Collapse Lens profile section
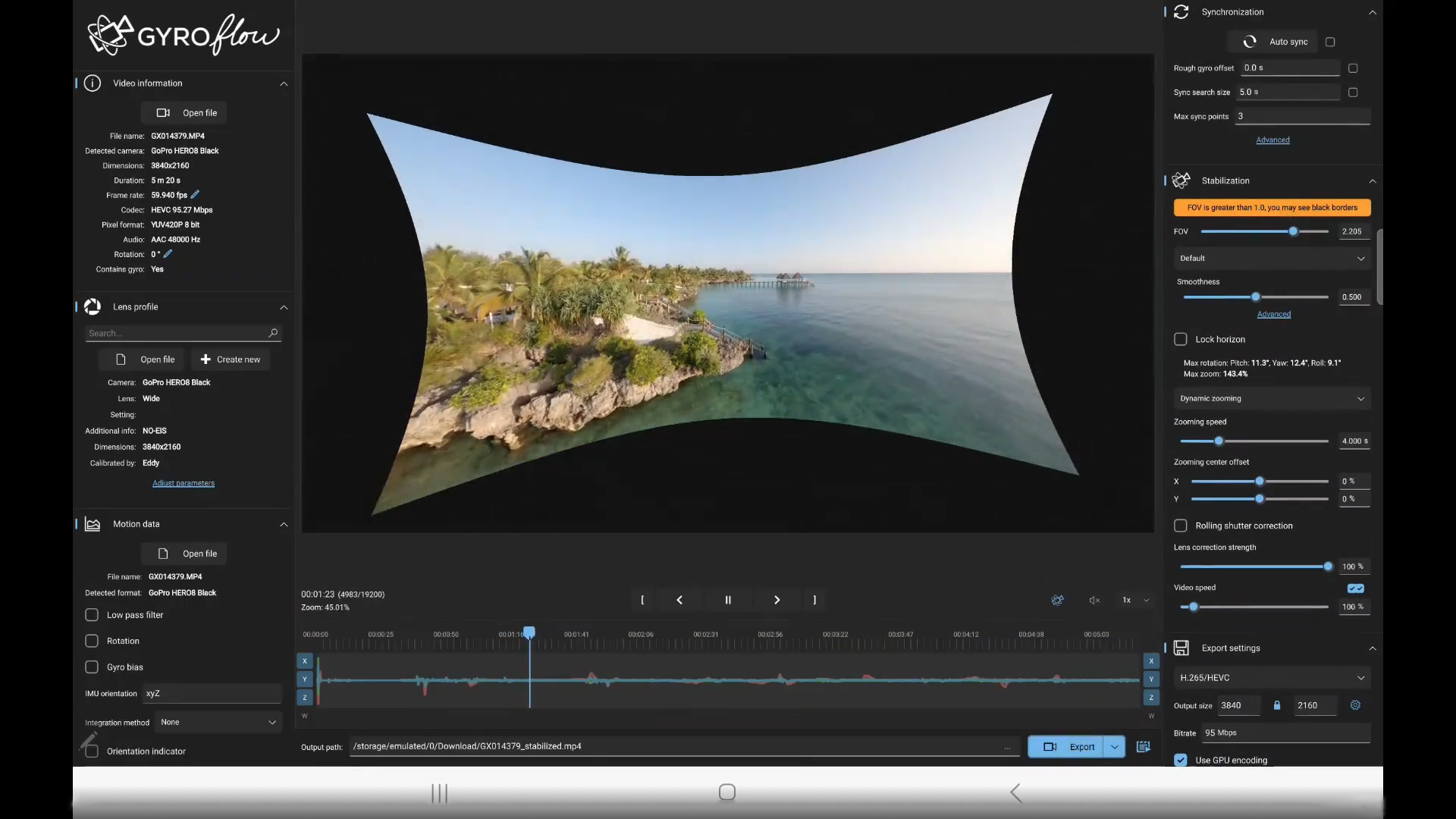This screenshot has width=1456, height=819. 284,307
